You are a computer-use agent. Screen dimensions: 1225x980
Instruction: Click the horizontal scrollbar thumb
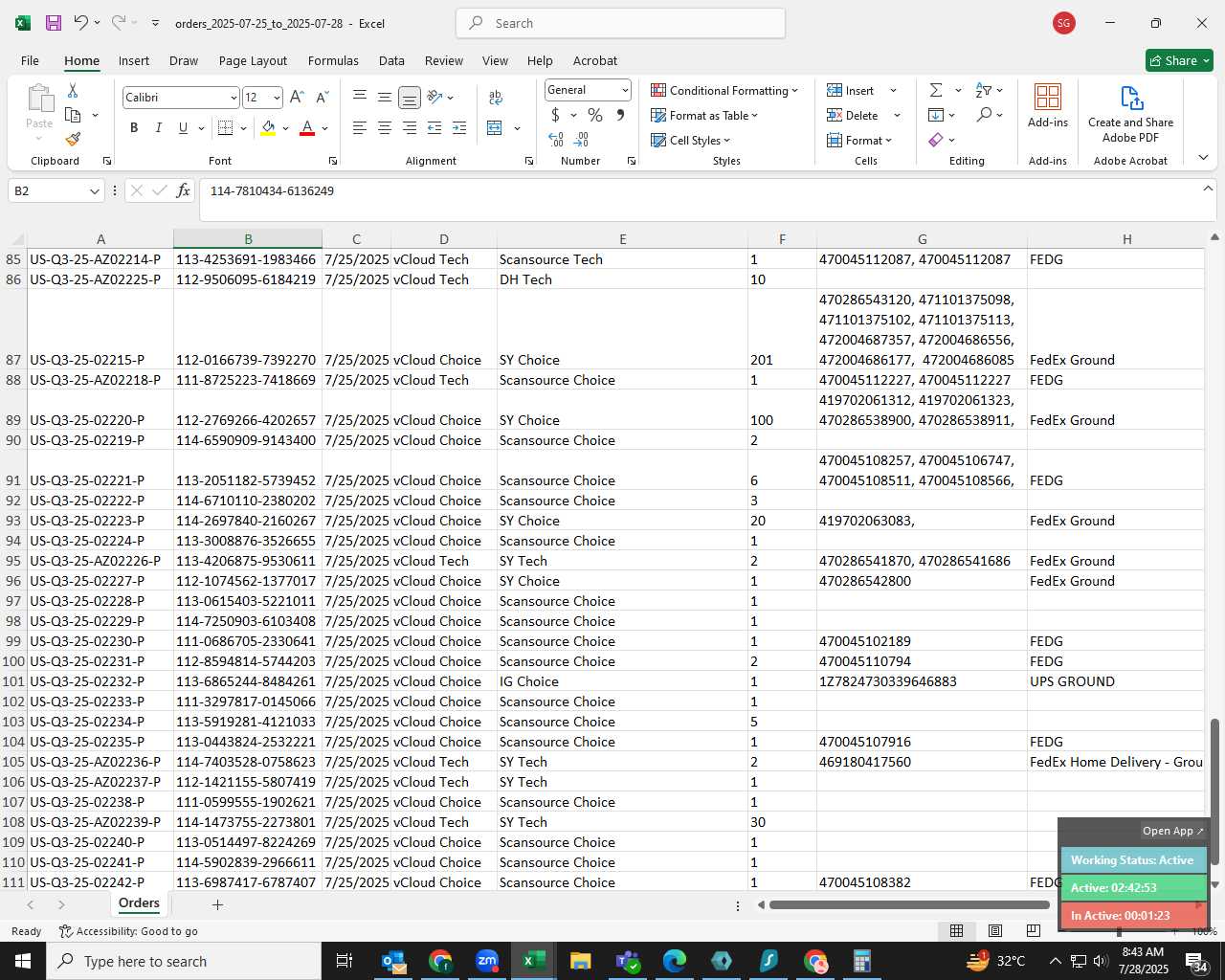pyautogui.click(x=909, y=904)
